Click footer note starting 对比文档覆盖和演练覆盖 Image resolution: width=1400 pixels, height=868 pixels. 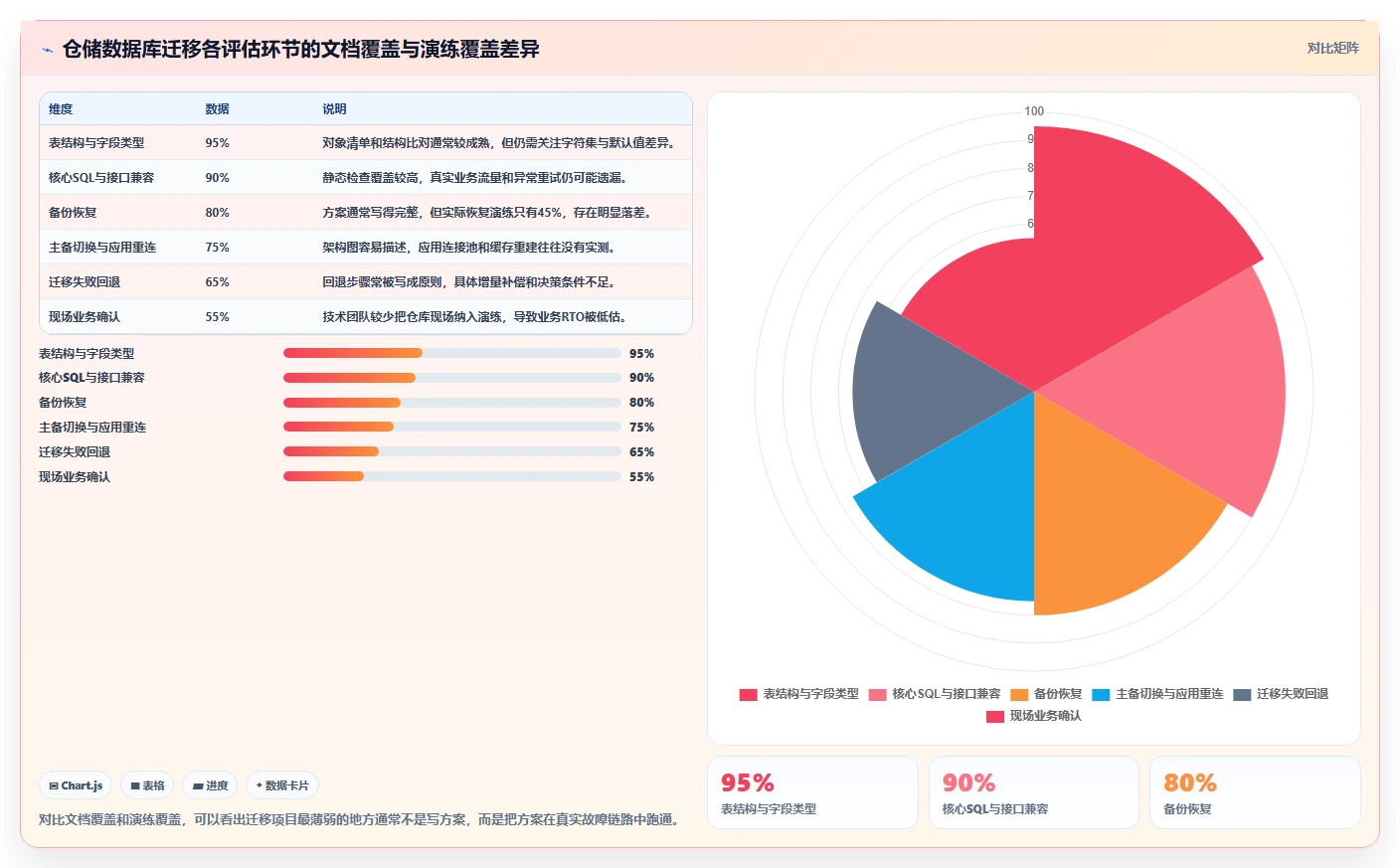coord(361,820)
